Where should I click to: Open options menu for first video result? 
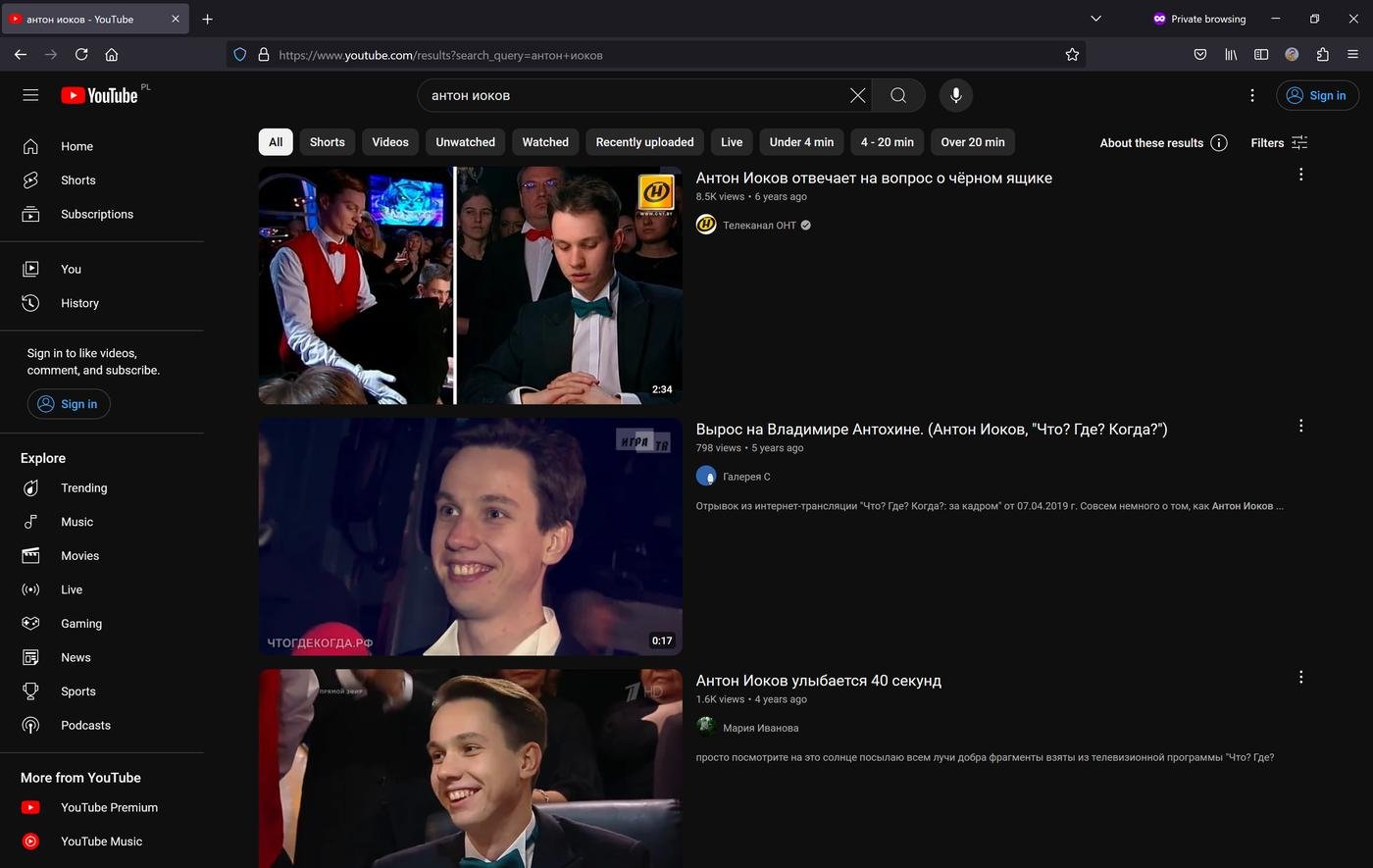tap(1300, 175)
